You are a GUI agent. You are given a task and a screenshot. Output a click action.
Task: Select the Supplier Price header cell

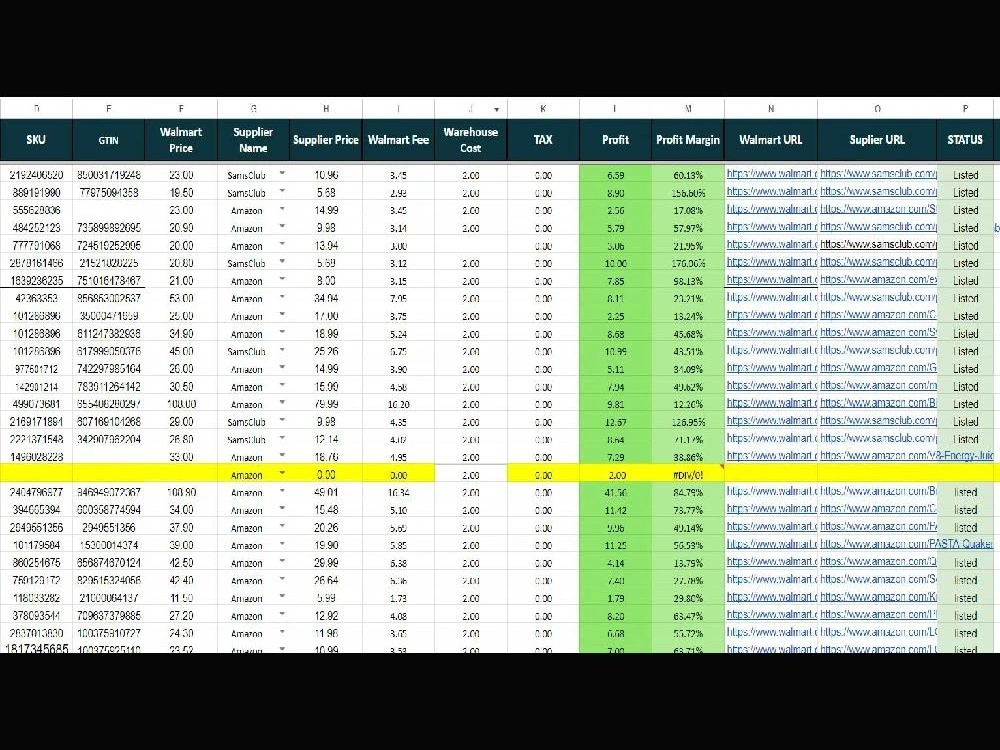coord(326,140)
